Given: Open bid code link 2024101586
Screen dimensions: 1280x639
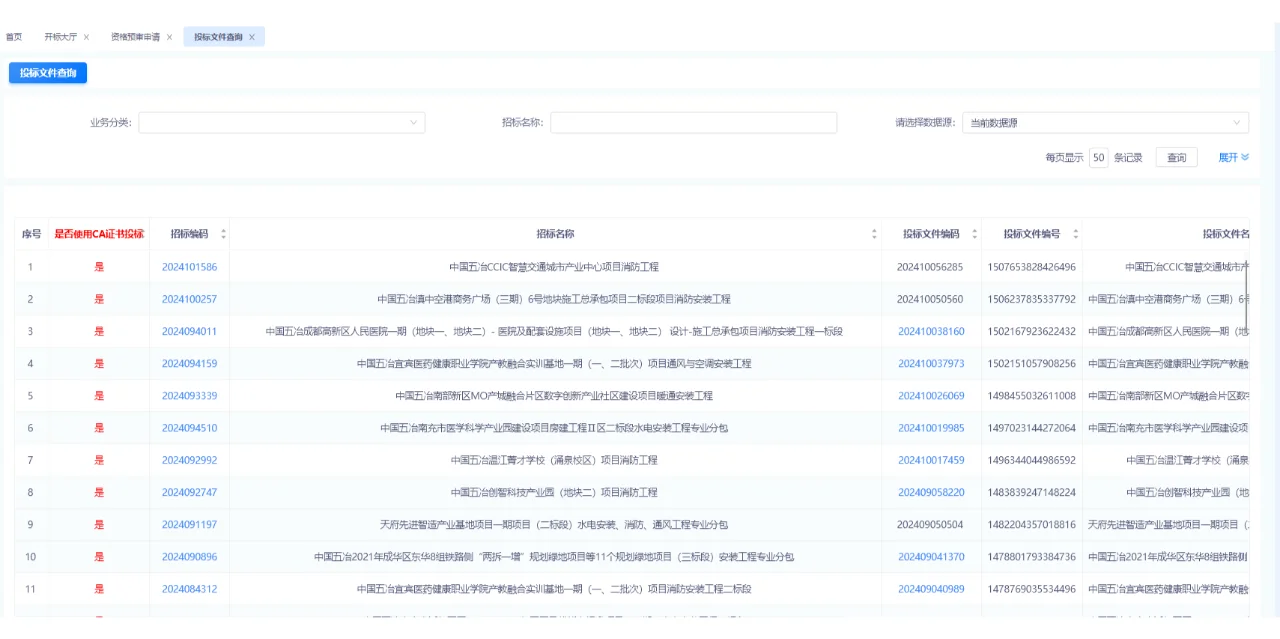Looking at the screenshot, I should [190, 267].
